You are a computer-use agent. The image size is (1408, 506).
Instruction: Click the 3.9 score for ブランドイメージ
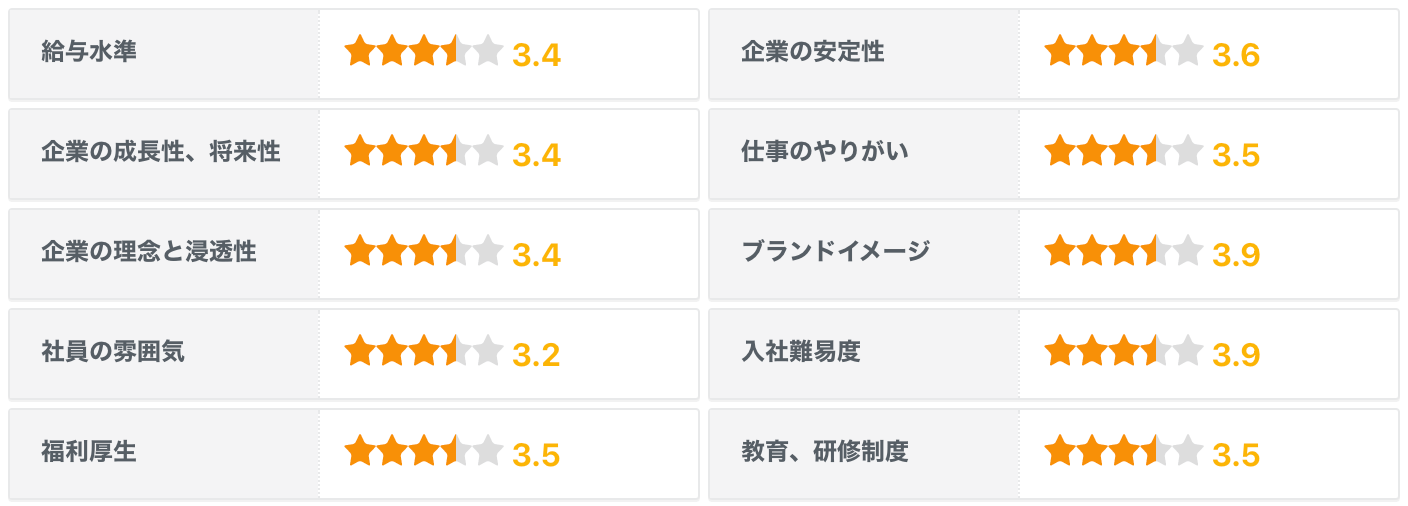pyautogui.click(x=1235, y=255)
